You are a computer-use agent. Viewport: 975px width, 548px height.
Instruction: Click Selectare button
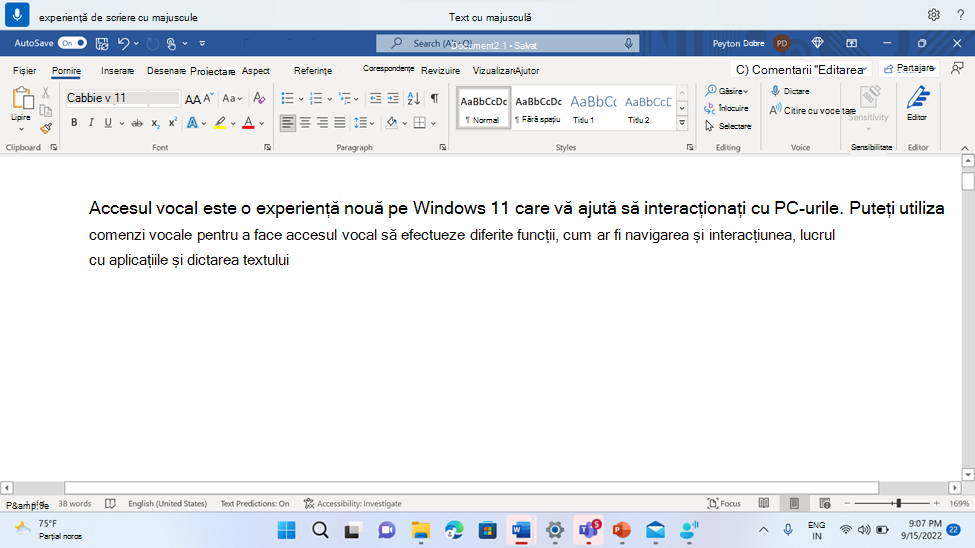728,126
